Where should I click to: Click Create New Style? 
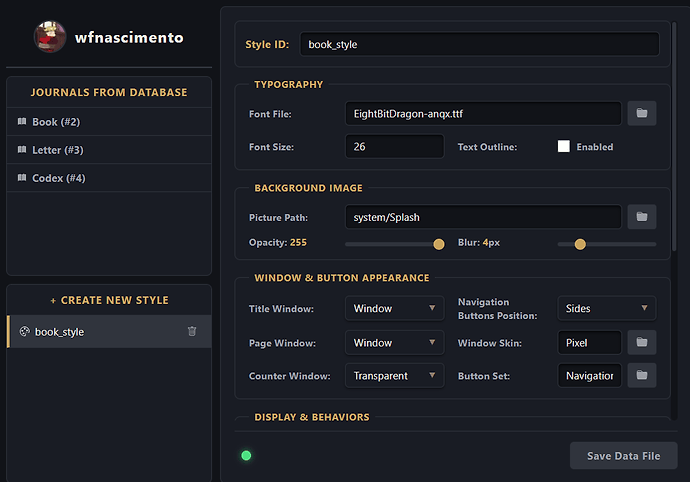point(109,300)
